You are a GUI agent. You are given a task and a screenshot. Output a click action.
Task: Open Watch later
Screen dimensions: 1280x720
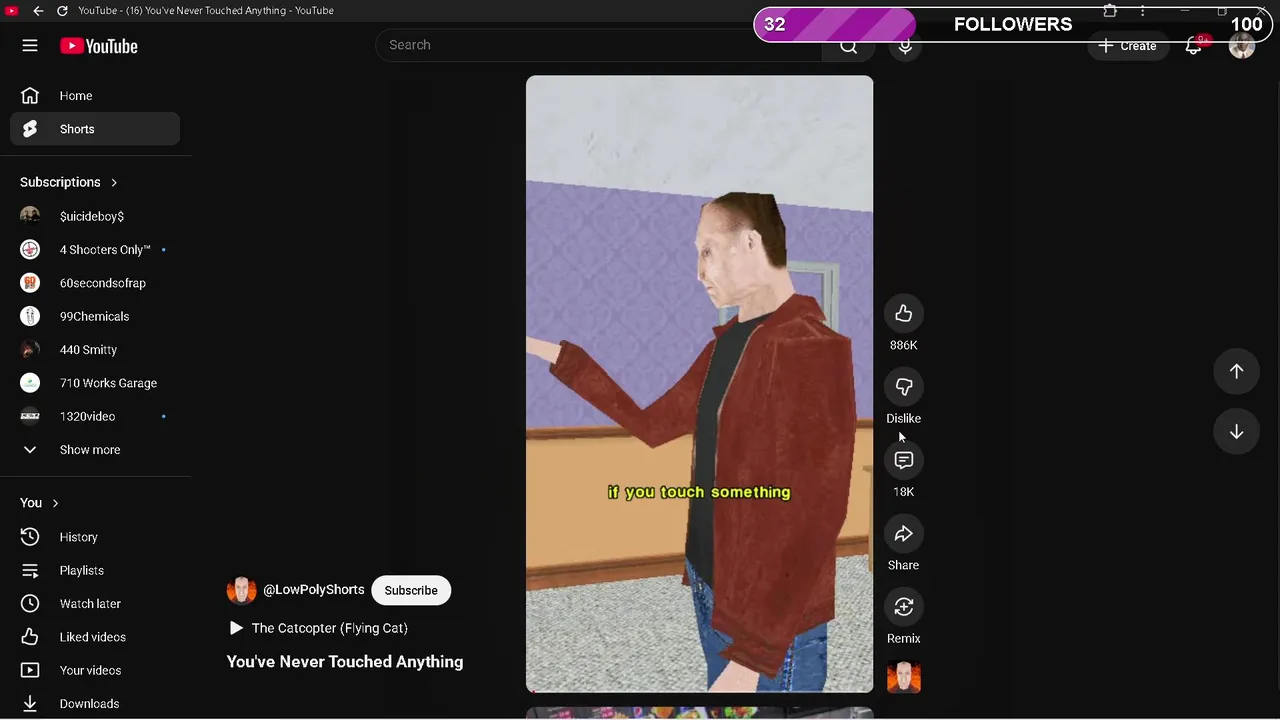pos(95,604)
